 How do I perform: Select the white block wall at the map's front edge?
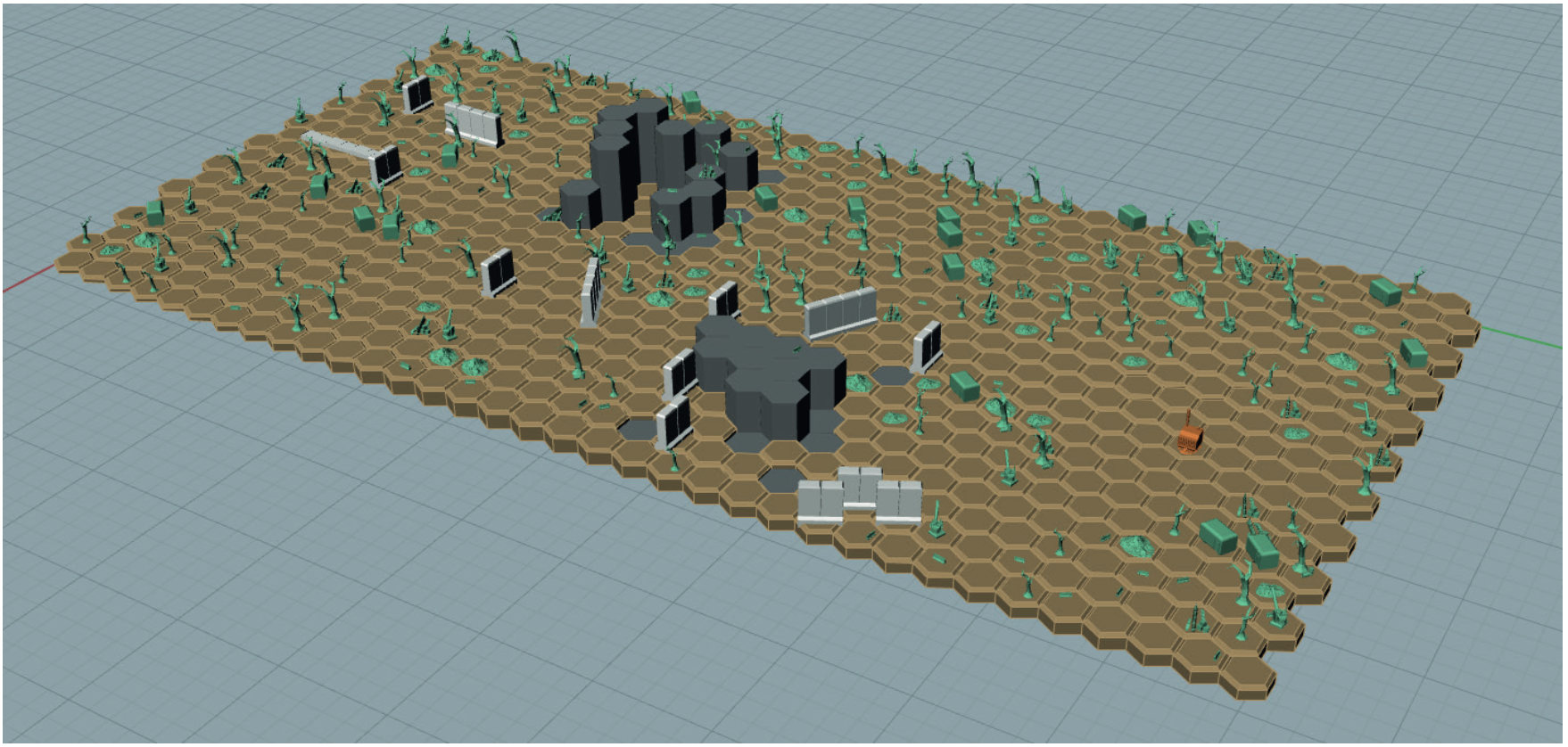tap(860, 494)
